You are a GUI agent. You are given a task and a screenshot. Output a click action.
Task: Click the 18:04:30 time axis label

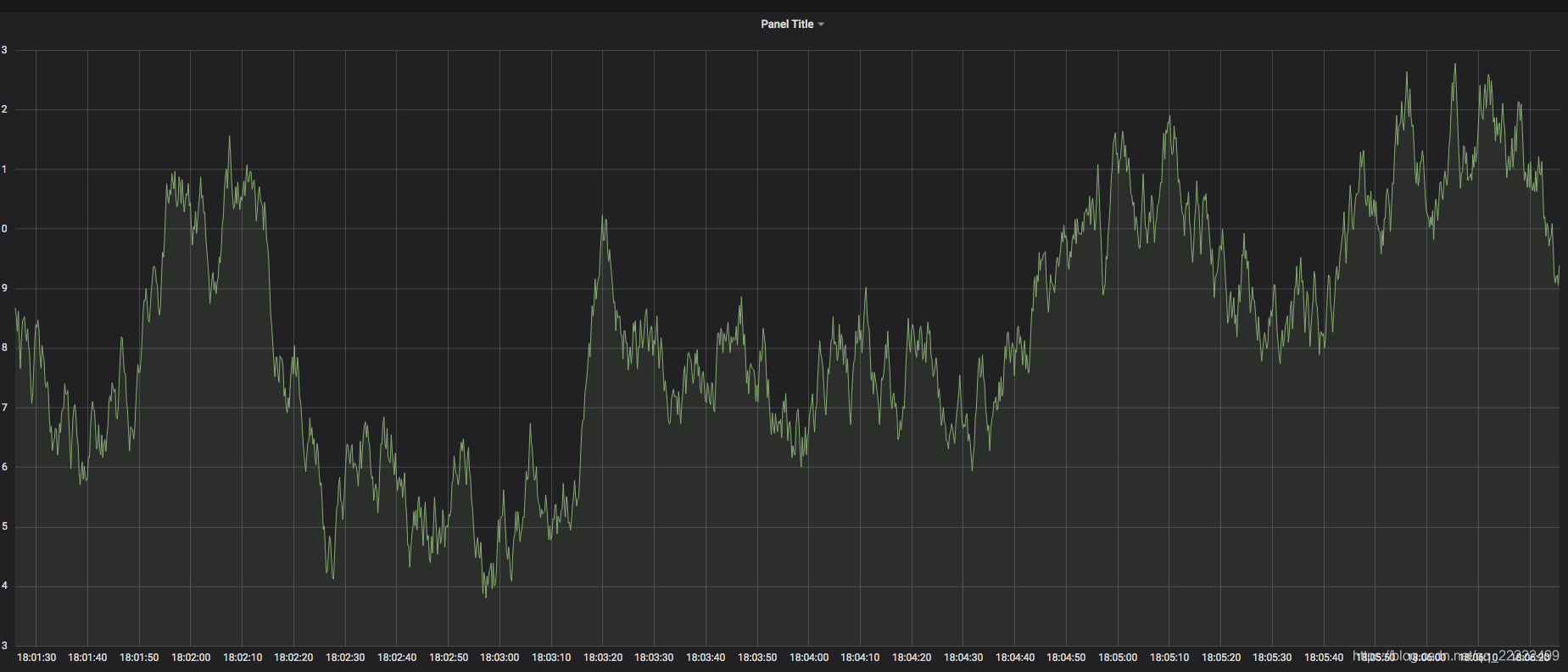(x=963, y=658)
